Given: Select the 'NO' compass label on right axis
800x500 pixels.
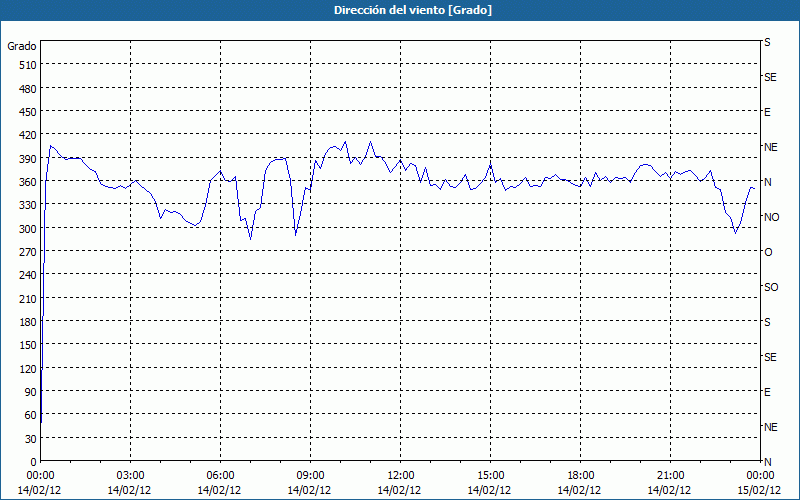Looking at the screenshot, I should (771, 217).
